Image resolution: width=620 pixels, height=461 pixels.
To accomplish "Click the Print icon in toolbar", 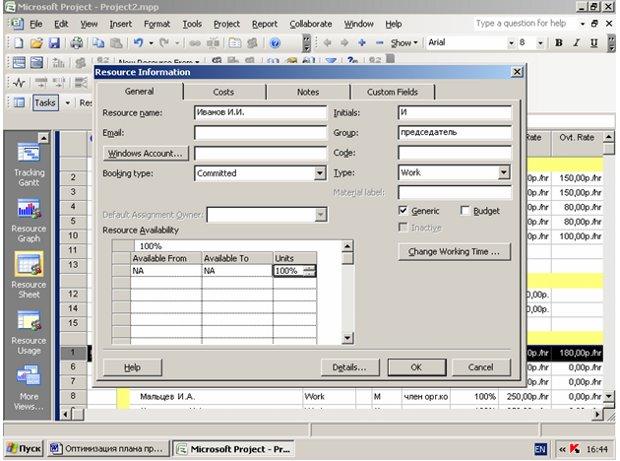I will click(76, 43).
